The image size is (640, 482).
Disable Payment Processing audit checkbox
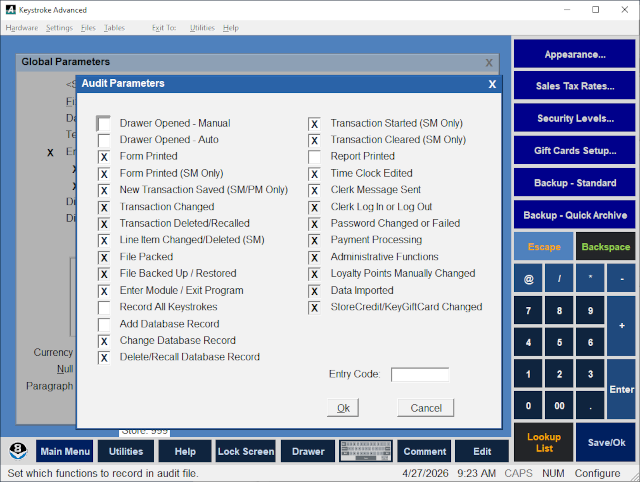[x=314, y=240]
